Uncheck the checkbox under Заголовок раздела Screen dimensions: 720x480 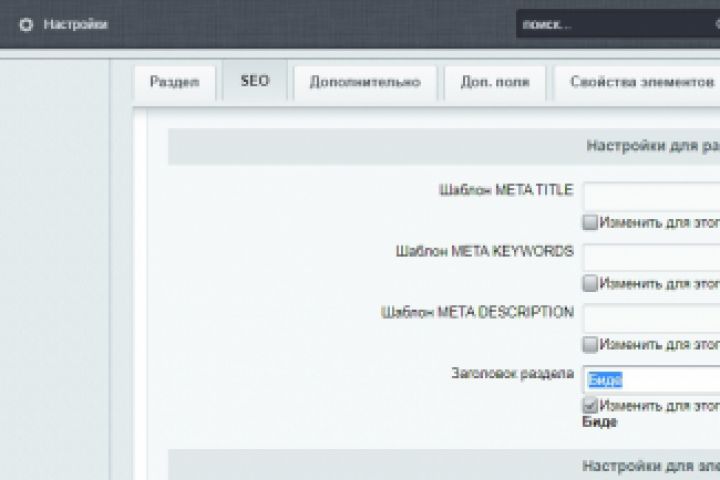coord(590,405)
